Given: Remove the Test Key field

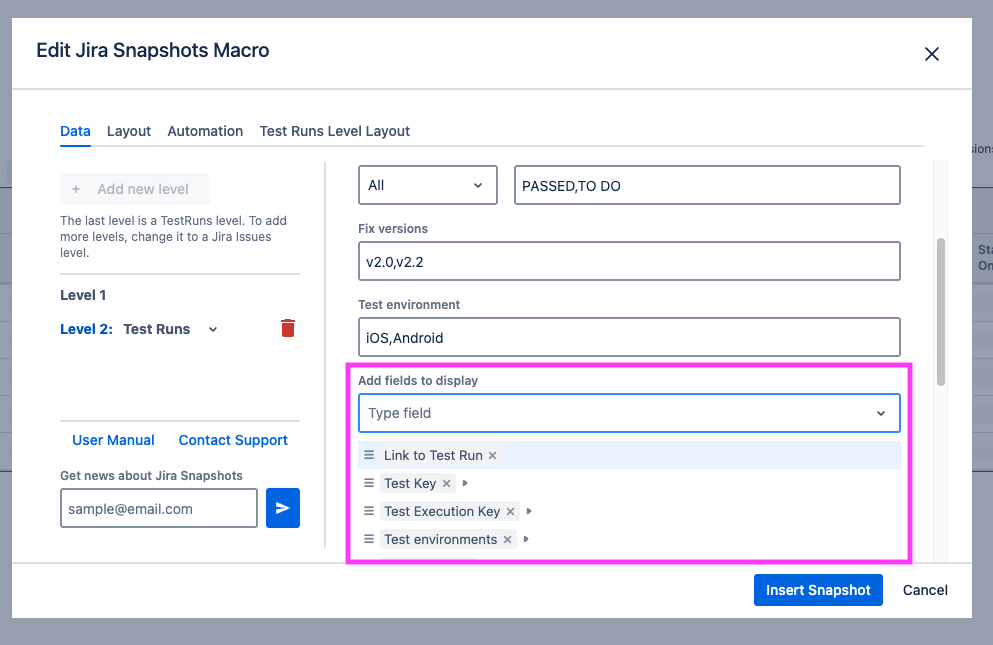Looking at the screenshot, I should pyautogui.click(x=446, y=483).
